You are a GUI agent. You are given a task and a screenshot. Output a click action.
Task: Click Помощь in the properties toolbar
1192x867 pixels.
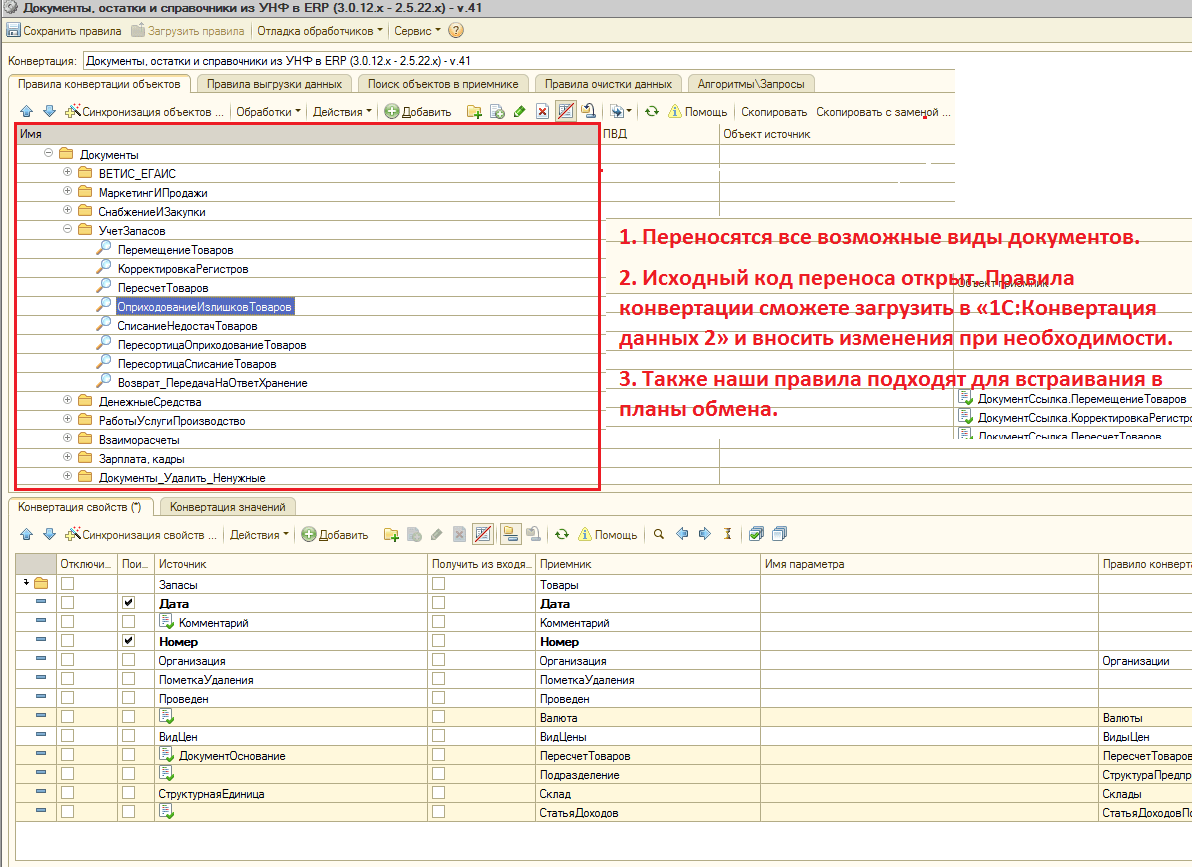point(608,535)
